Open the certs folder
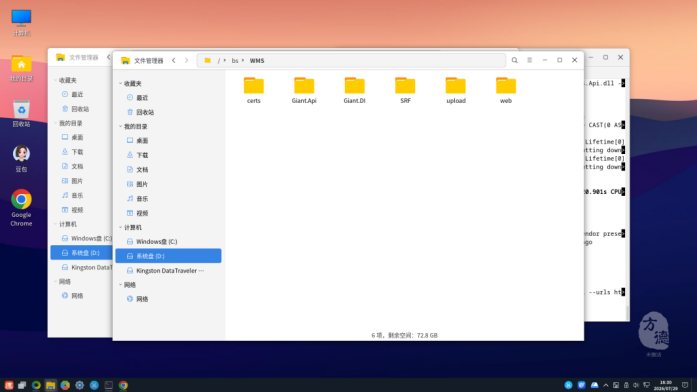Image resolution: width=697 pixels, height=392 pixels. click(253, 90)
